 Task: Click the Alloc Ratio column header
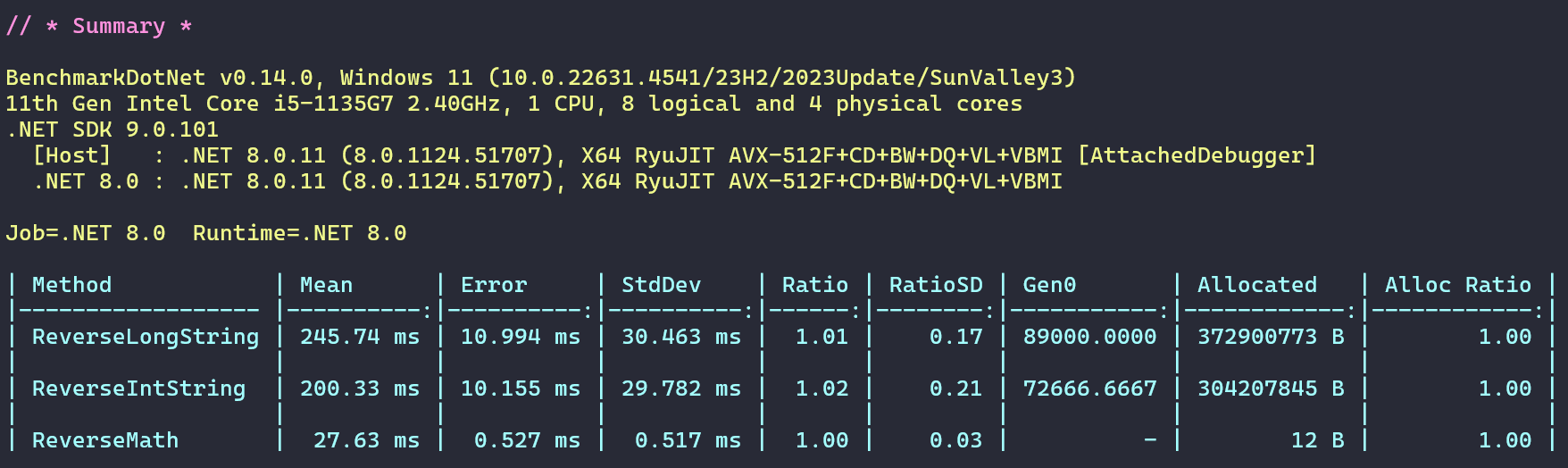click(1457, 285)
